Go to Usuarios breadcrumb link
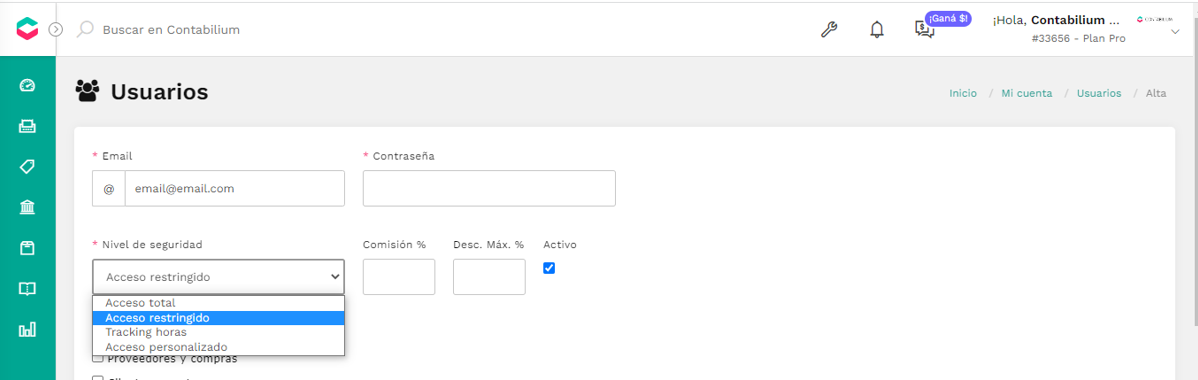Image resolution: width=1198 pixels, height=380 pixels. pos(1099,93)
